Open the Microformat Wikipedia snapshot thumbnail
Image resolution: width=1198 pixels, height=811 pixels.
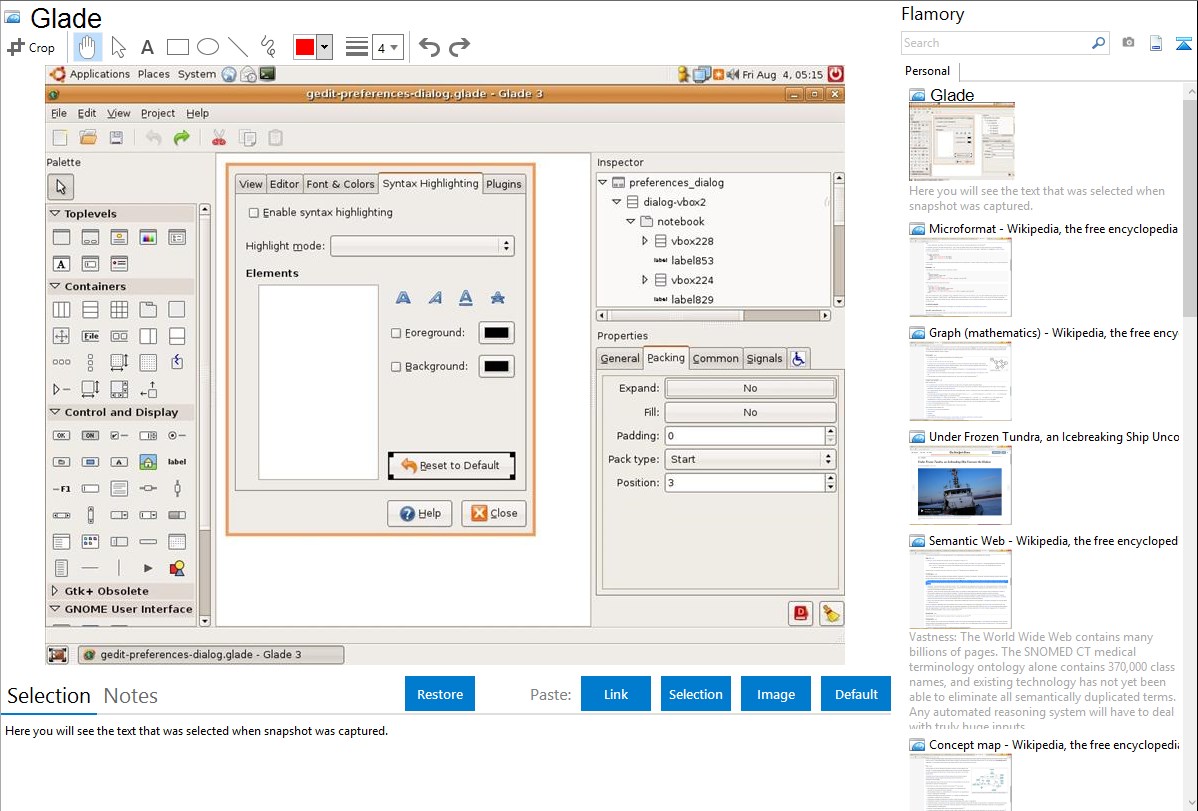coord(960,277)
